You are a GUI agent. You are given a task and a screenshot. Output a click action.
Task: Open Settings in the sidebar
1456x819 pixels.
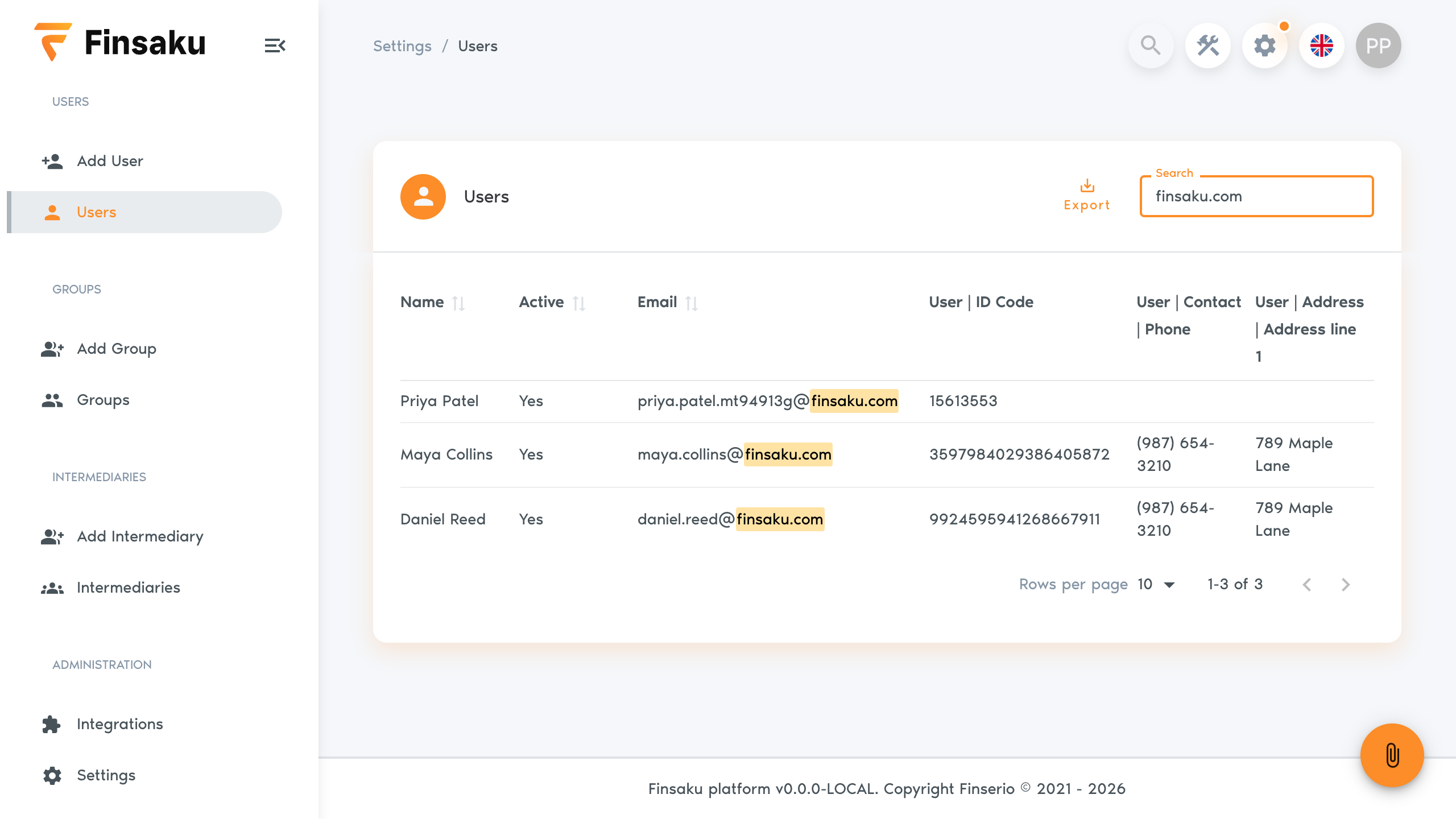[144, 775]
